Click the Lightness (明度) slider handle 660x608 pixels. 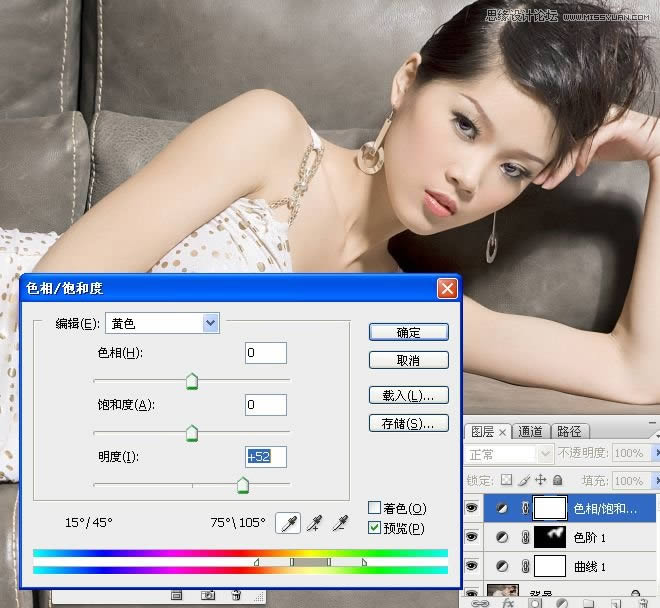point(242,486)
